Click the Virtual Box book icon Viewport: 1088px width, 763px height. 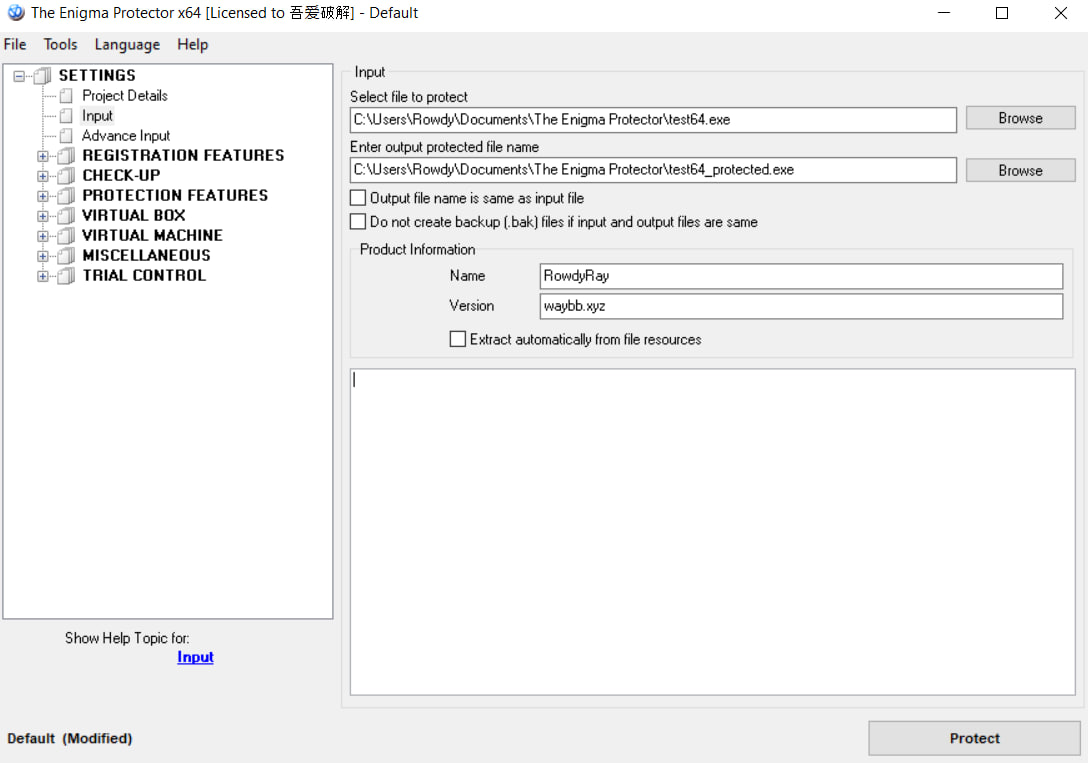(66, 216)
